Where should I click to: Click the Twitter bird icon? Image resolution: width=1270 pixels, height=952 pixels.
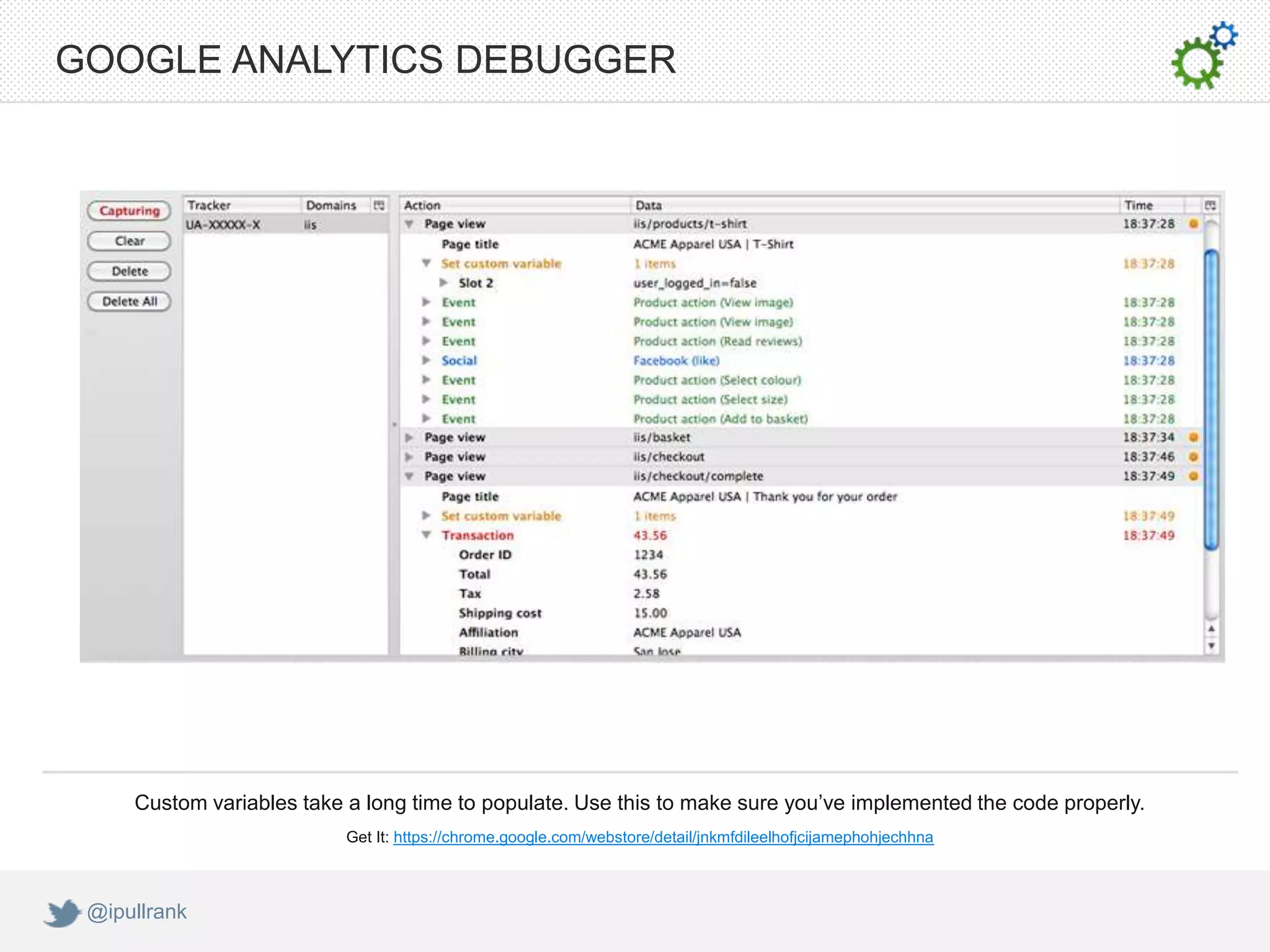(x=62, y=913)
